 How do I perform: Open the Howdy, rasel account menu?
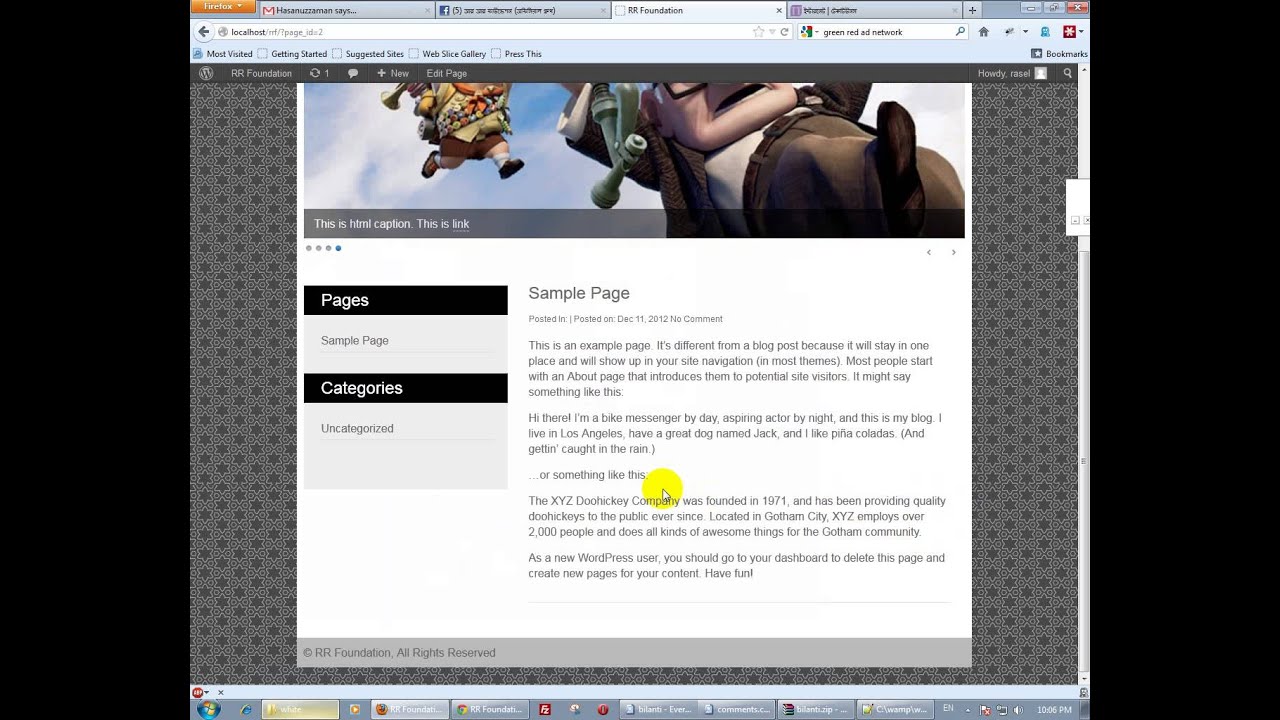pos(1011,73)
